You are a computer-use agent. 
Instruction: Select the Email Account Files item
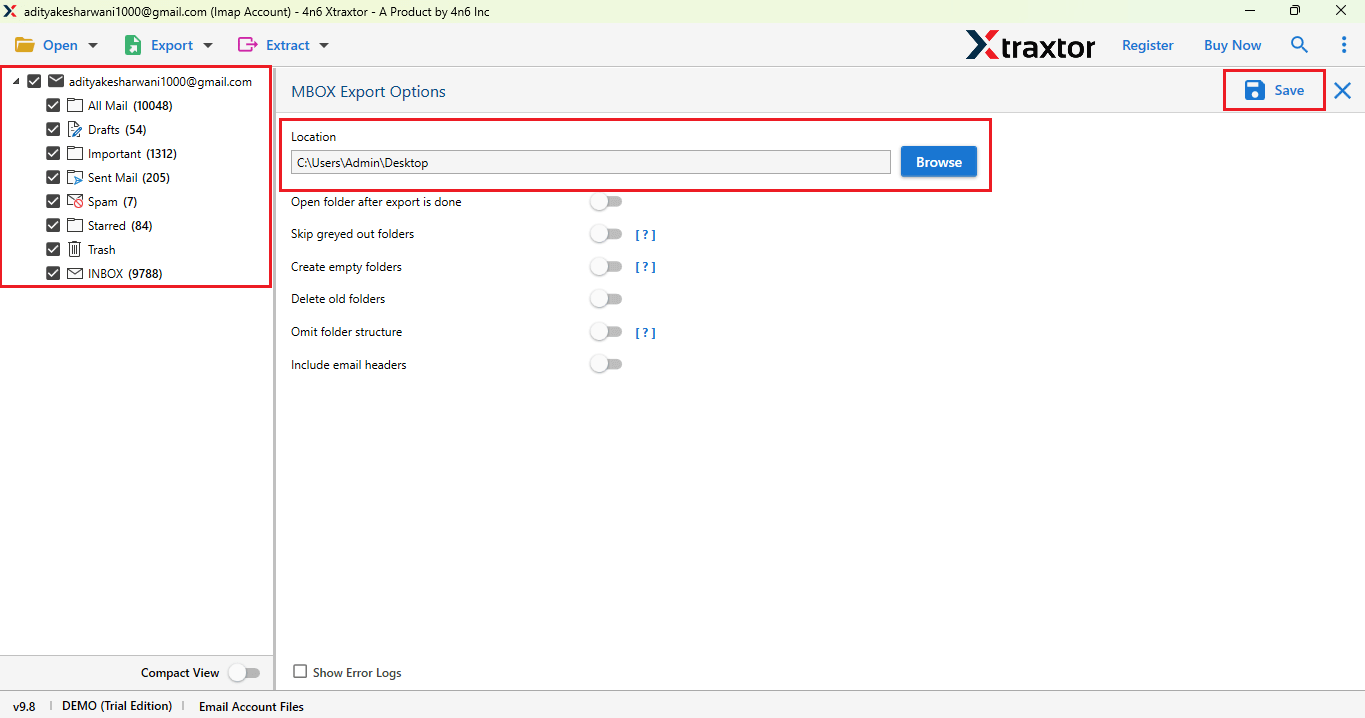point(251,706)
